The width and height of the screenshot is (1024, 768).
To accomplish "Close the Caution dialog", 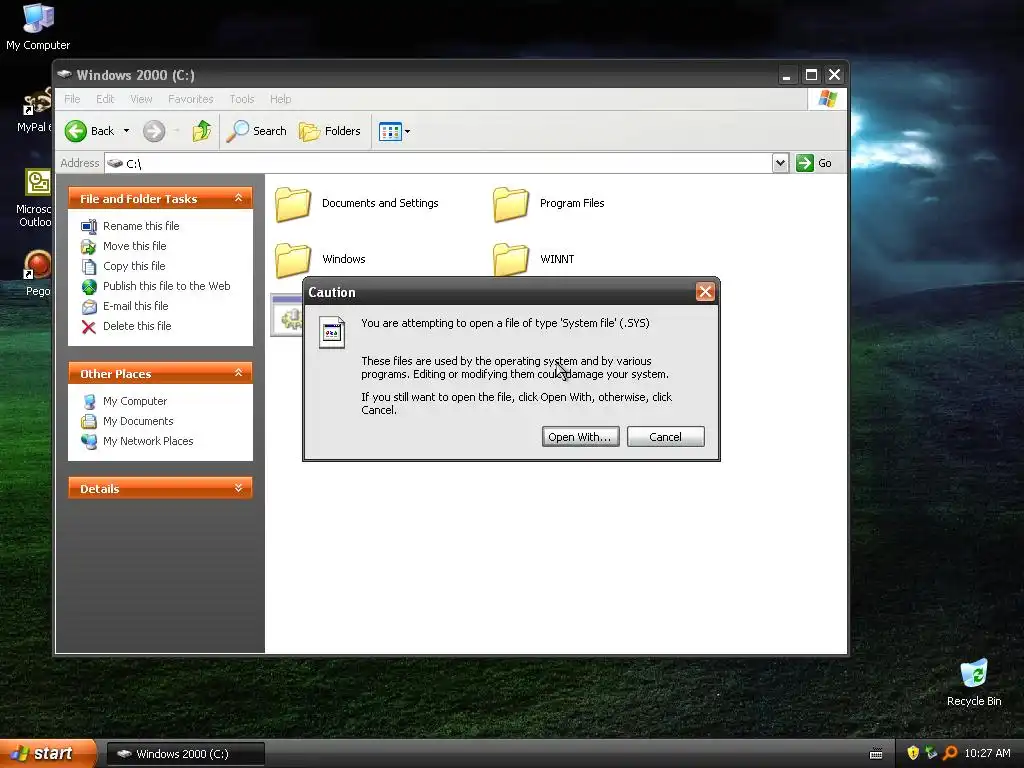I will [705, 292].
